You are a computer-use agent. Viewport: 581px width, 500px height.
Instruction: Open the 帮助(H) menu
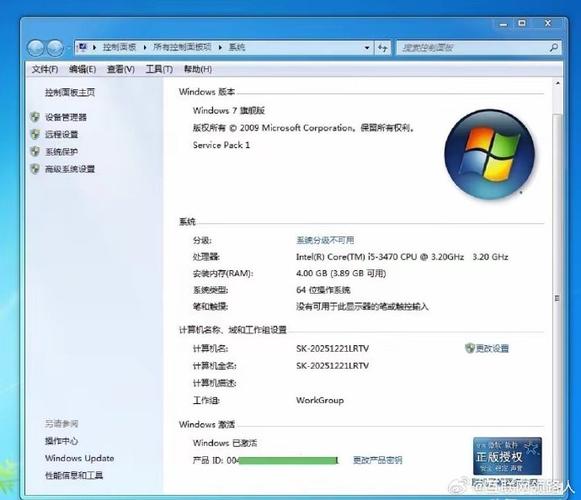pyautogui.click(x=198, y=69)
